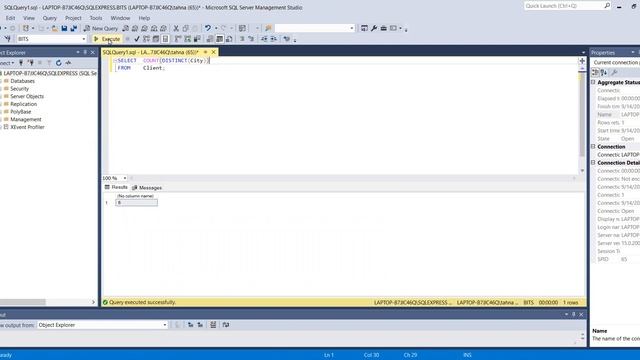Click the result cell showing 6
Viewport: 640px width, 360px height.
(136, 202)
